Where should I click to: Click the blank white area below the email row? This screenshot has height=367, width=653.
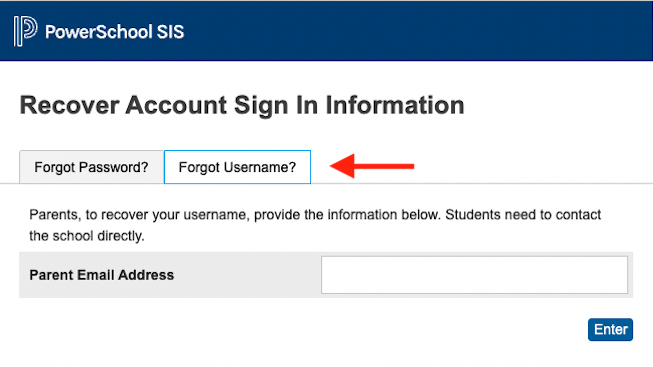click(292, 331)
